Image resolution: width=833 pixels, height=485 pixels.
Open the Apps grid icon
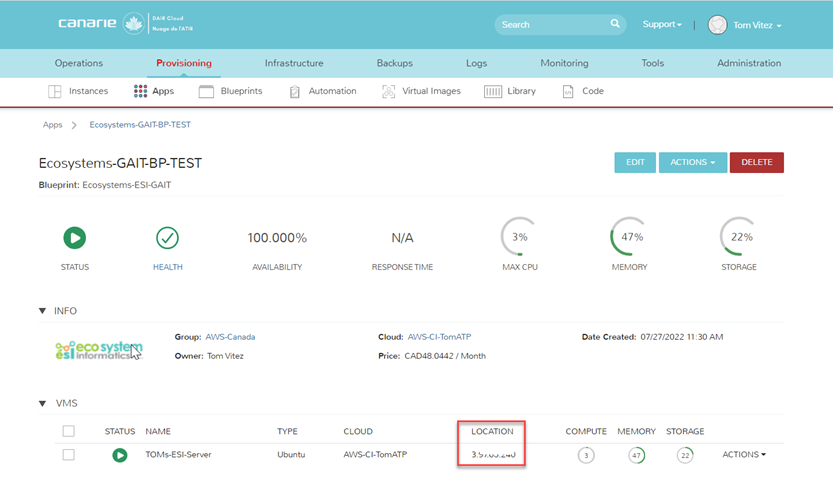coord(140,91)
